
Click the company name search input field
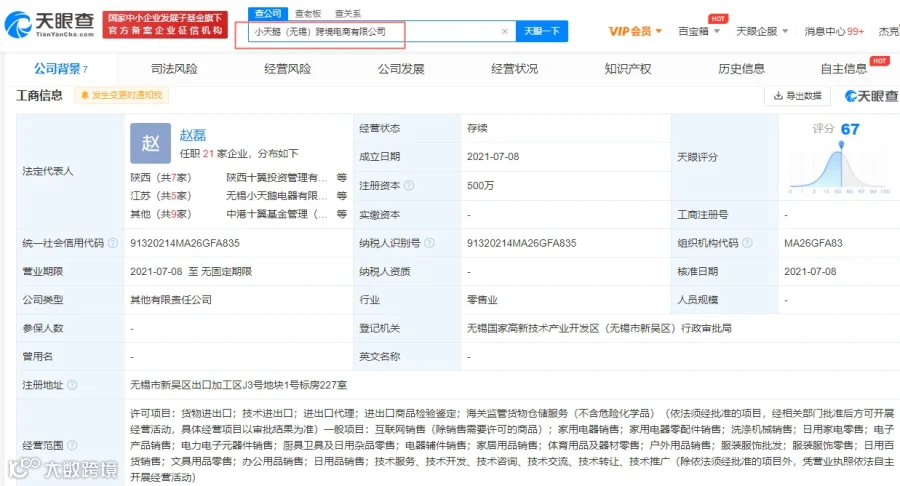[373, 32]
